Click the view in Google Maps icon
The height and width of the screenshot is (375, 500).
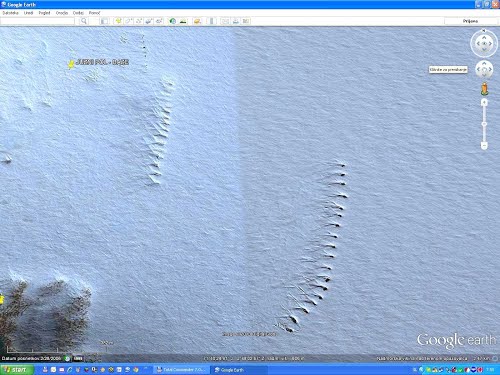tap(246, 21)
